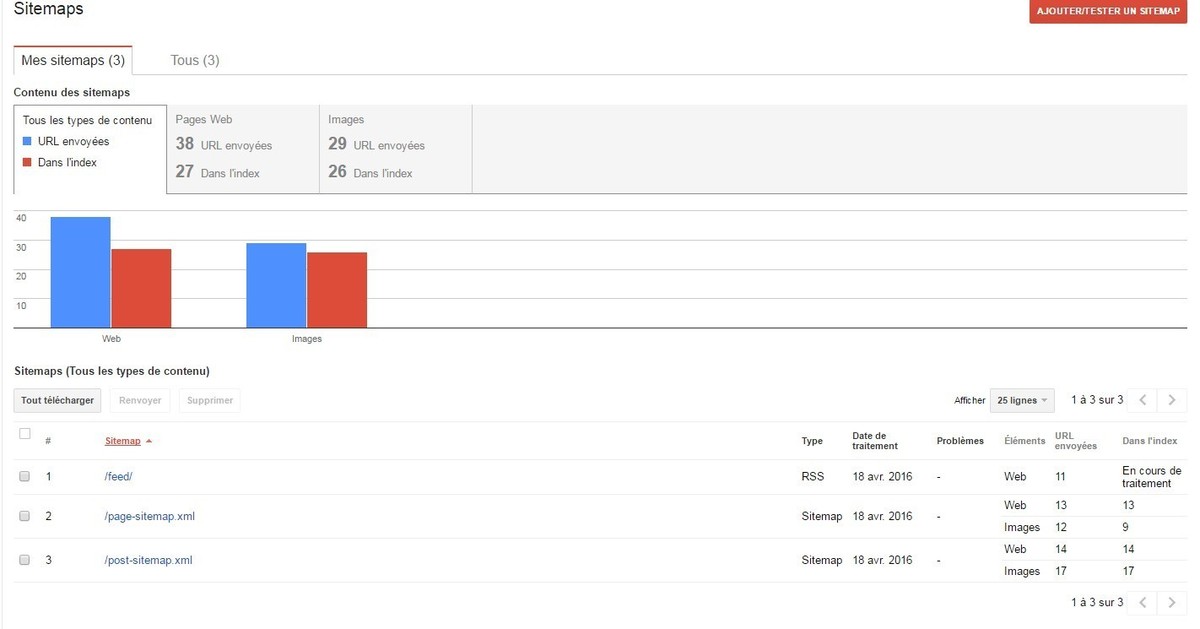Screen dimensions: 1200x629
Task: Check the box for the /feed/ sitemap
Action: pyautogui.click(x=25, y=477)
